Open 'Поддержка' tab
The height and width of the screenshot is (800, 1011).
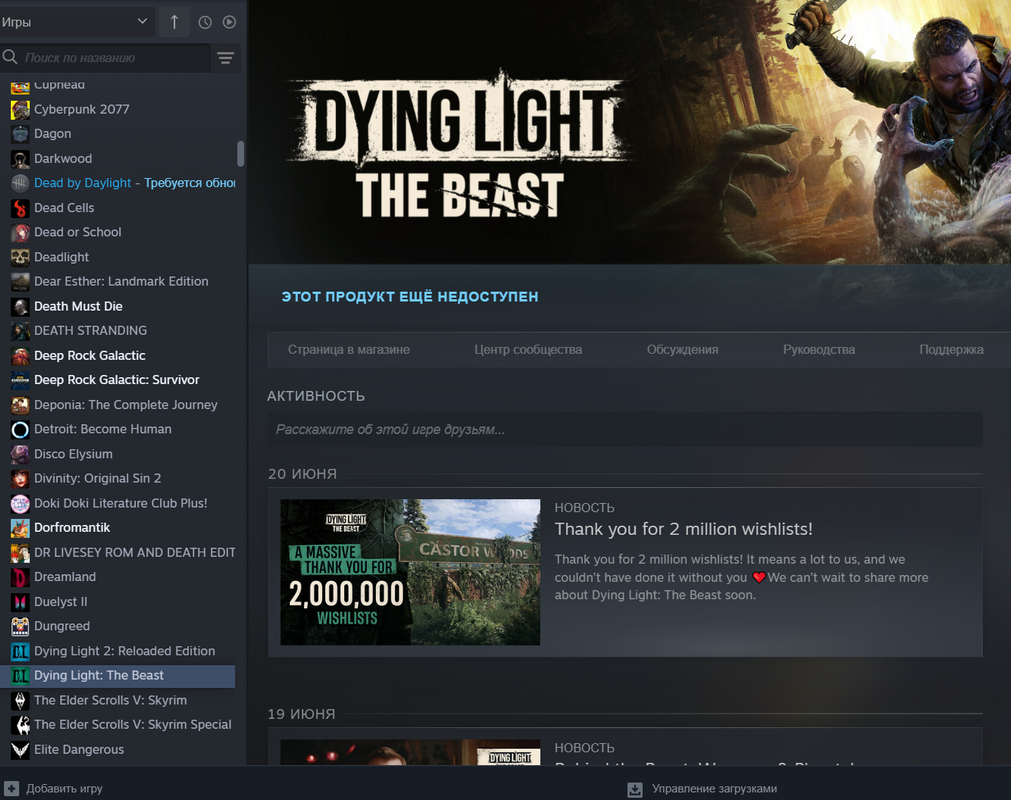[951, 349]
